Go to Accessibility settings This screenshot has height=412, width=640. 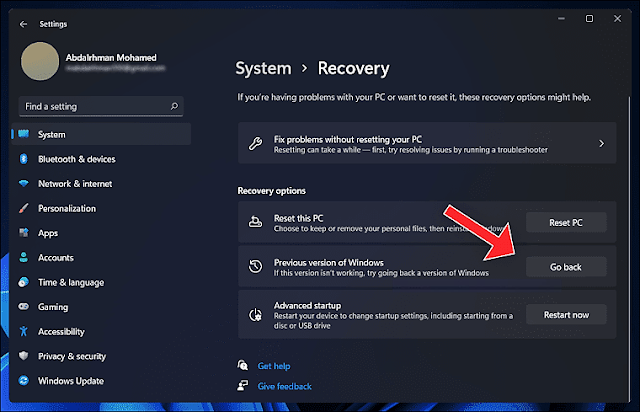(61, 332)
